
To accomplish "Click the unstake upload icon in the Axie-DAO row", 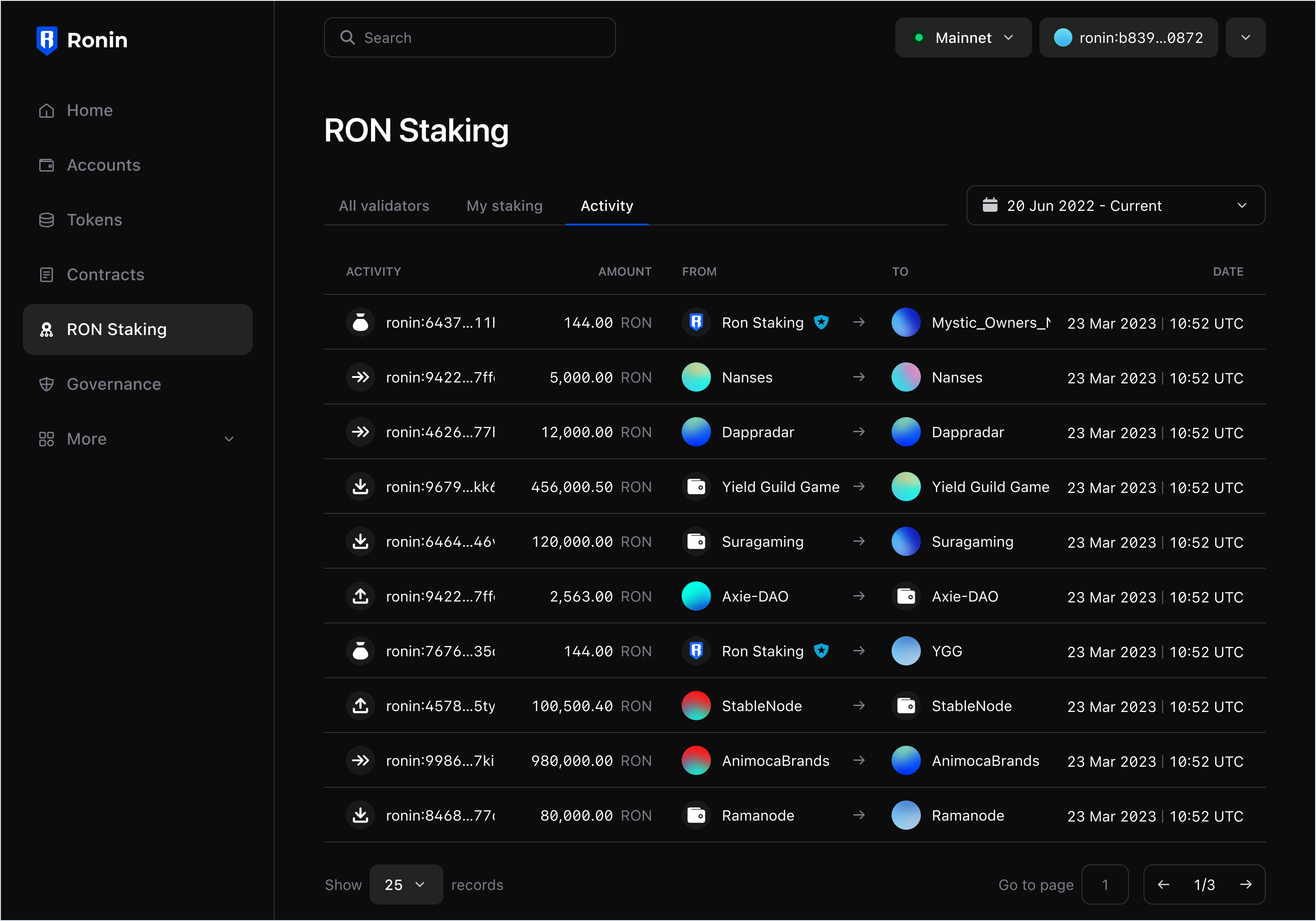I will coord(360,596).
